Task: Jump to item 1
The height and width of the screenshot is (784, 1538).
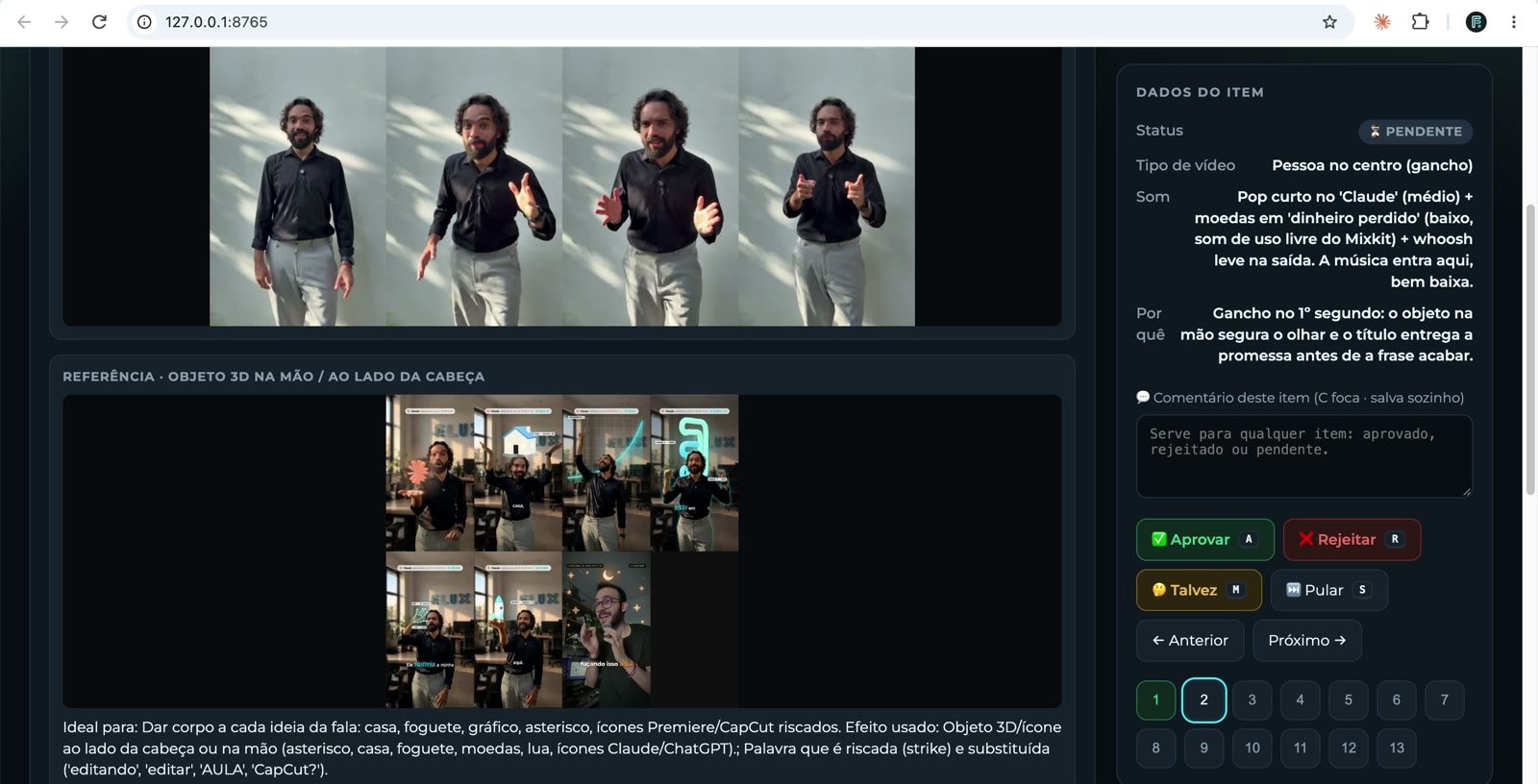Action: [1155, 700]
